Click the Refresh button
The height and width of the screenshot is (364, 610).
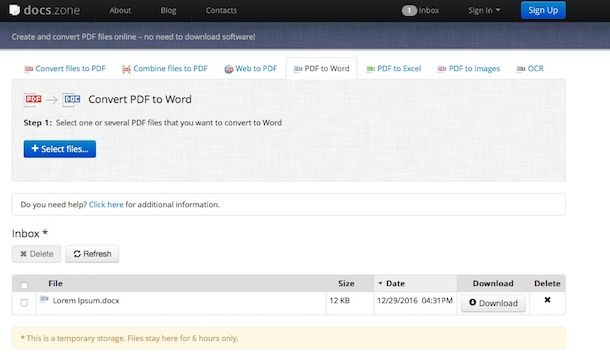(92, 254)
